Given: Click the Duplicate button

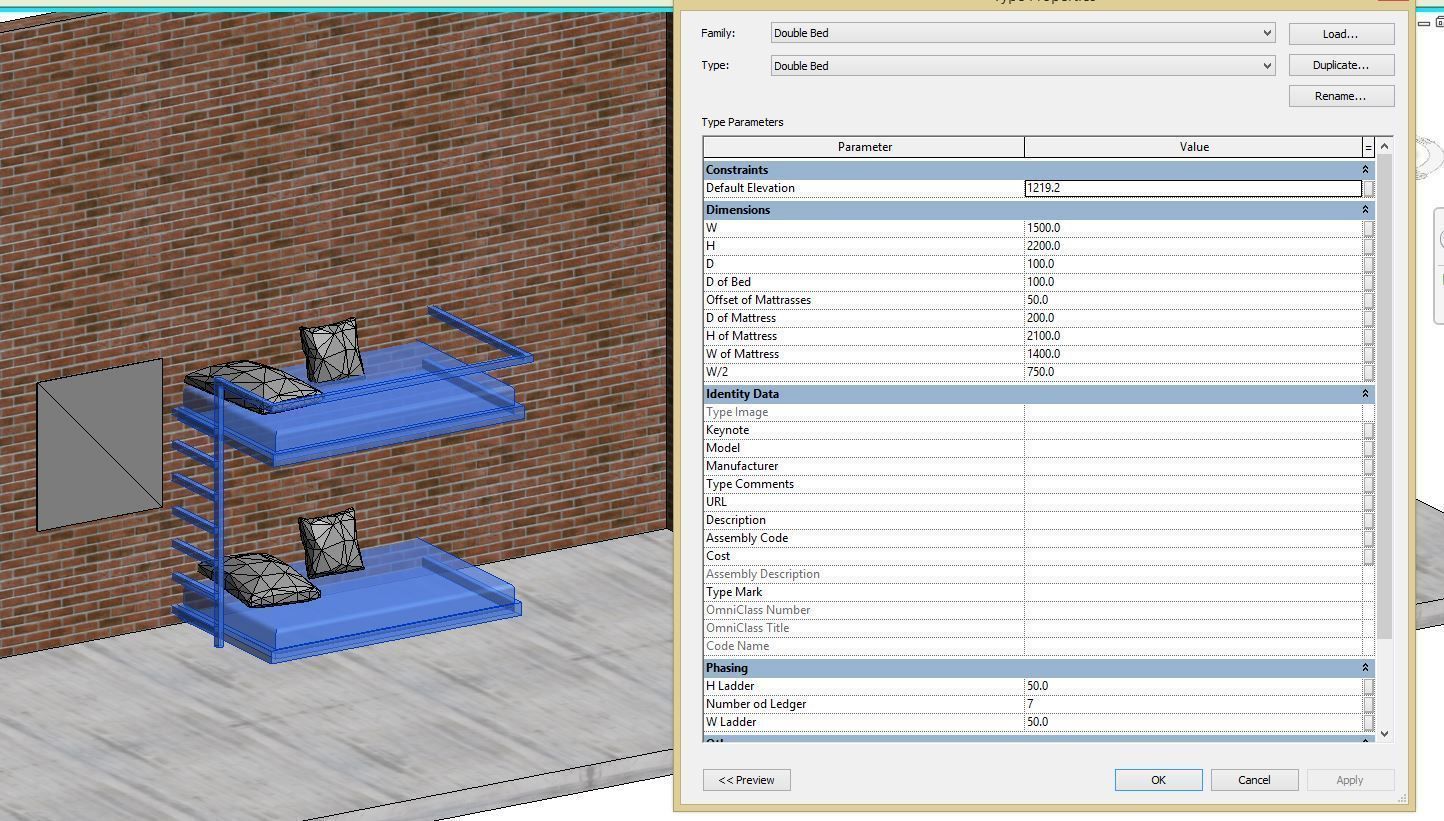Looking at the screenshot, I should tap(1340, 64).
